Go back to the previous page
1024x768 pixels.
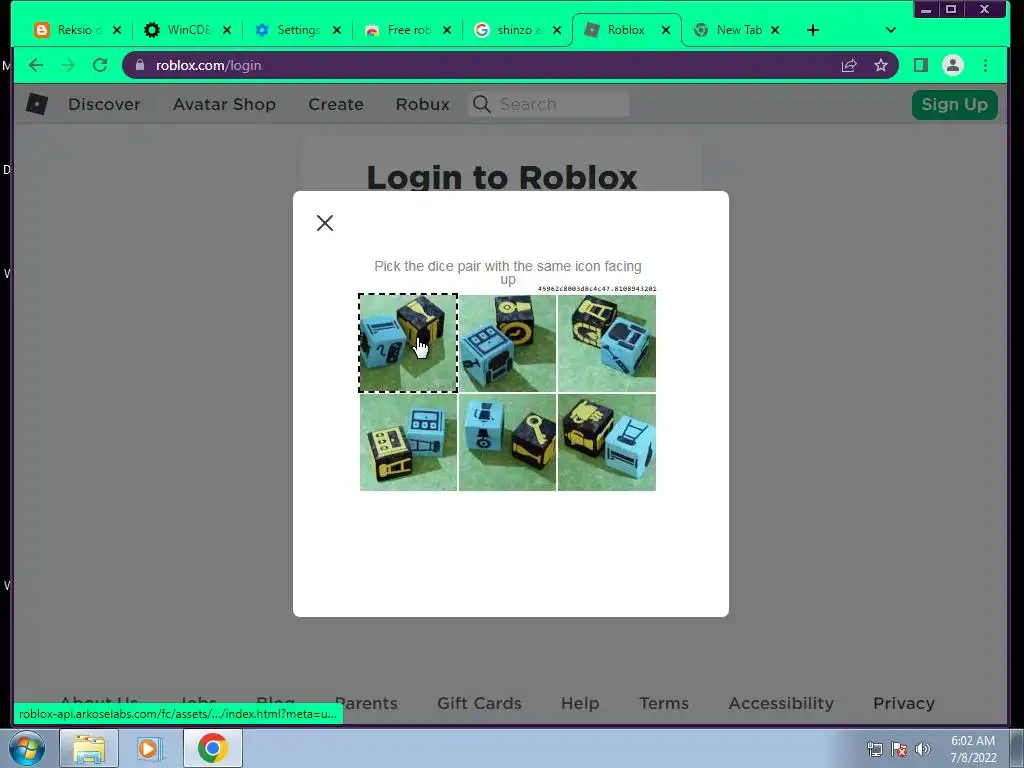36,65
